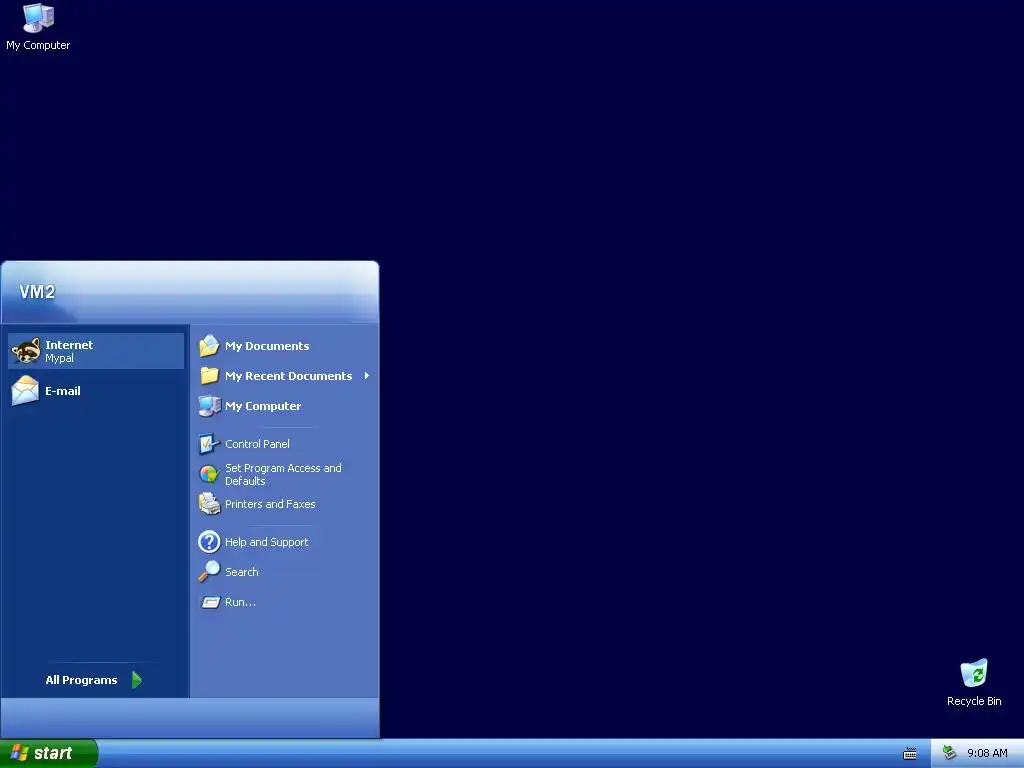Click the 9:08 AM clock
This screenshot has height=768, width=1024.
987,753
